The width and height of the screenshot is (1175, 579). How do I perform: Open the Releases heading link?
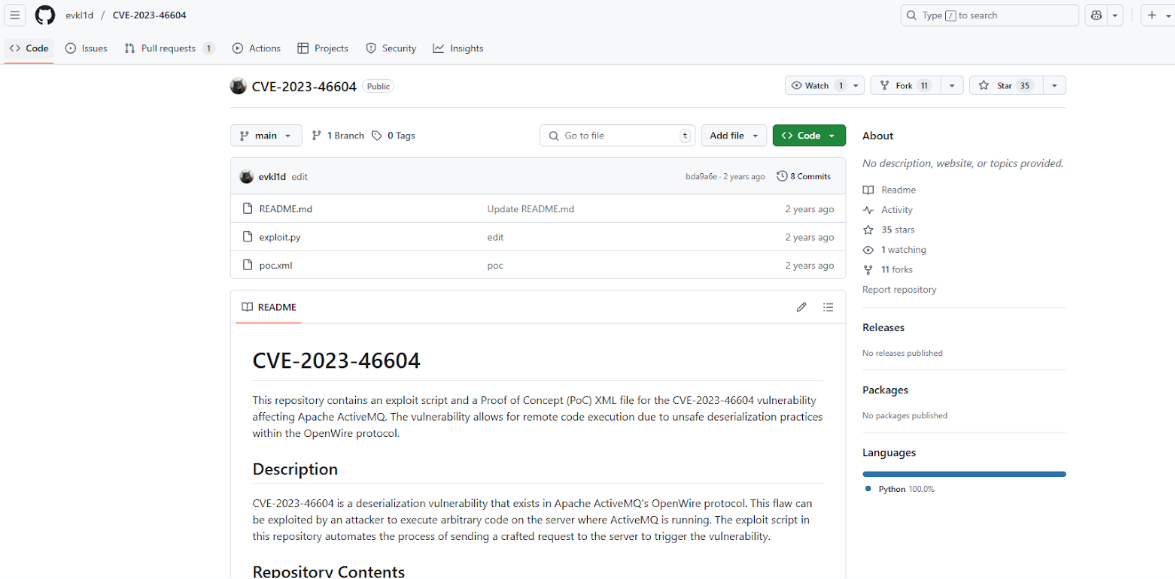click(883, 327)
